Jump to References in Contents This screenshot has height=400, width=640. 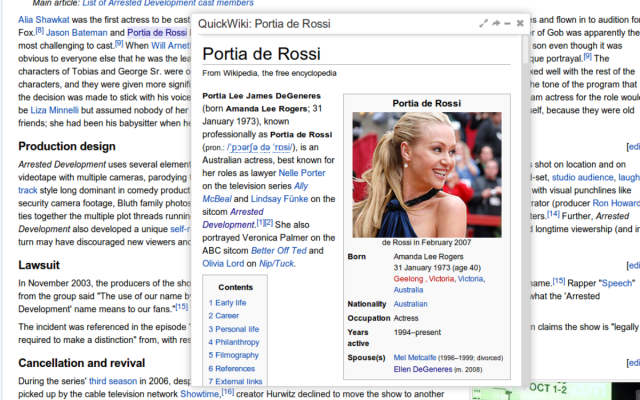point(231,369)
